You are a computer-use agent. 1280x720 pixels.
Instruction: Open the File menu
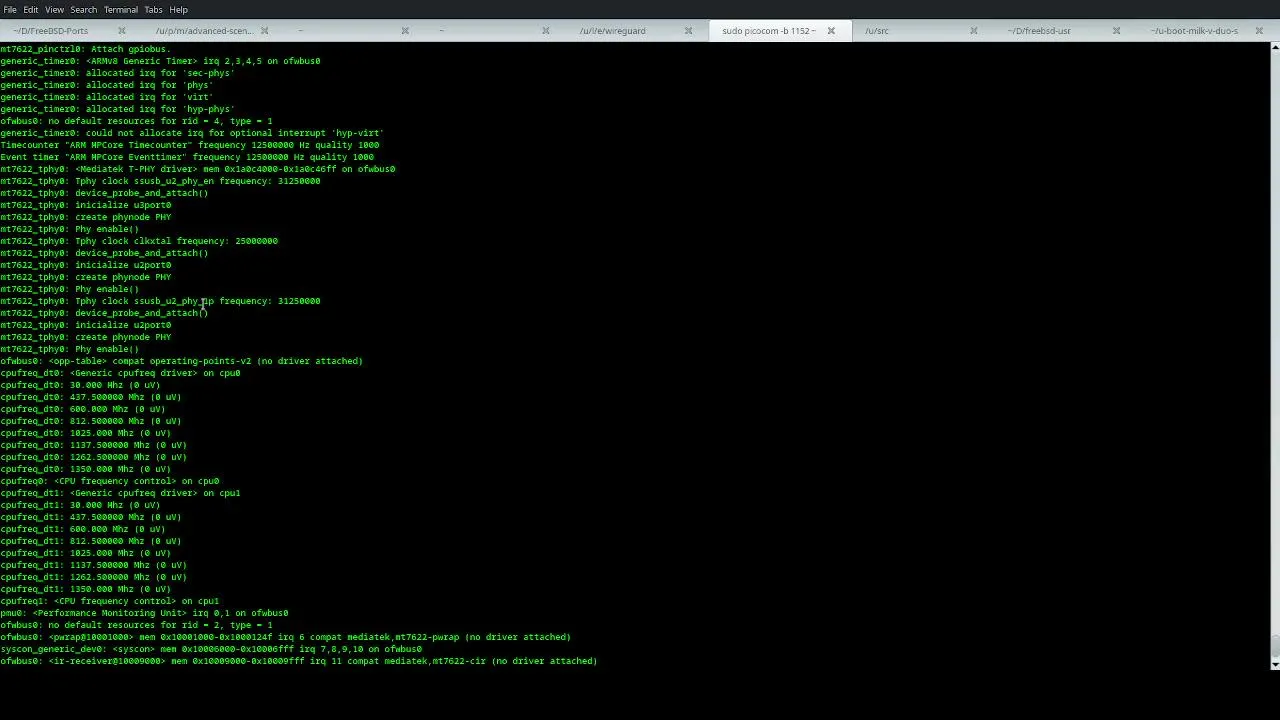[10, 10]
